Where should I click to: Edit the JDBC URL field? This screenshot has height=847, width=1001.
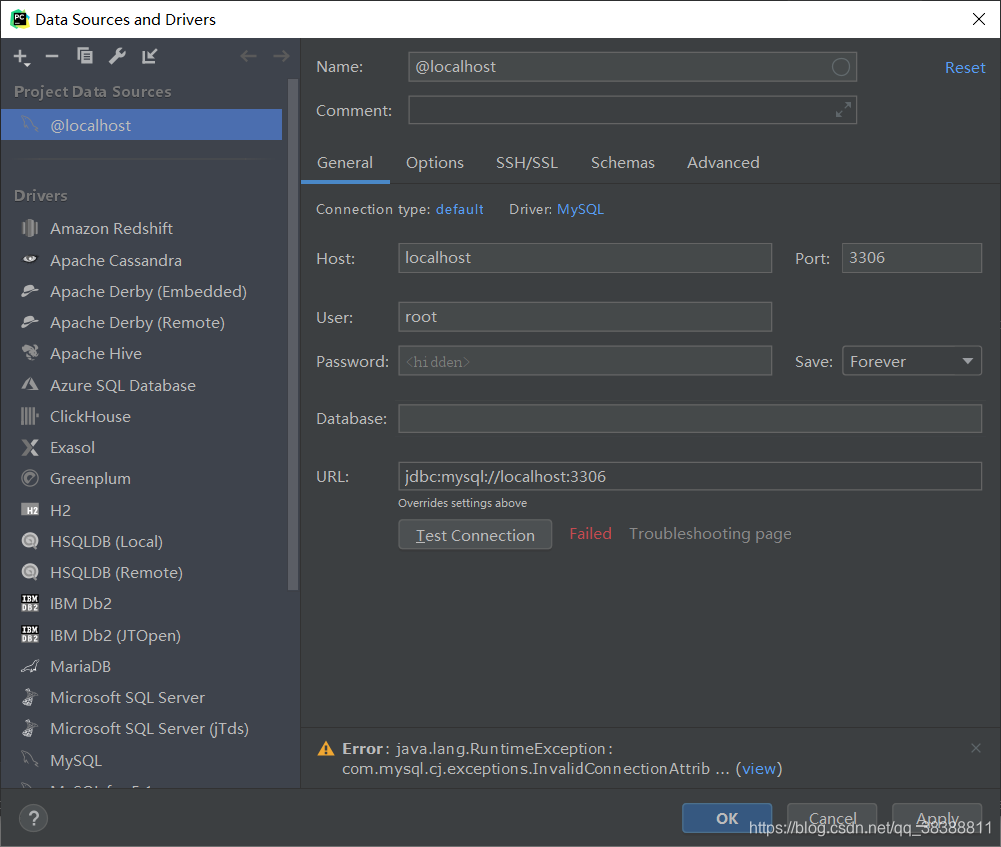(x=690, y=476)
